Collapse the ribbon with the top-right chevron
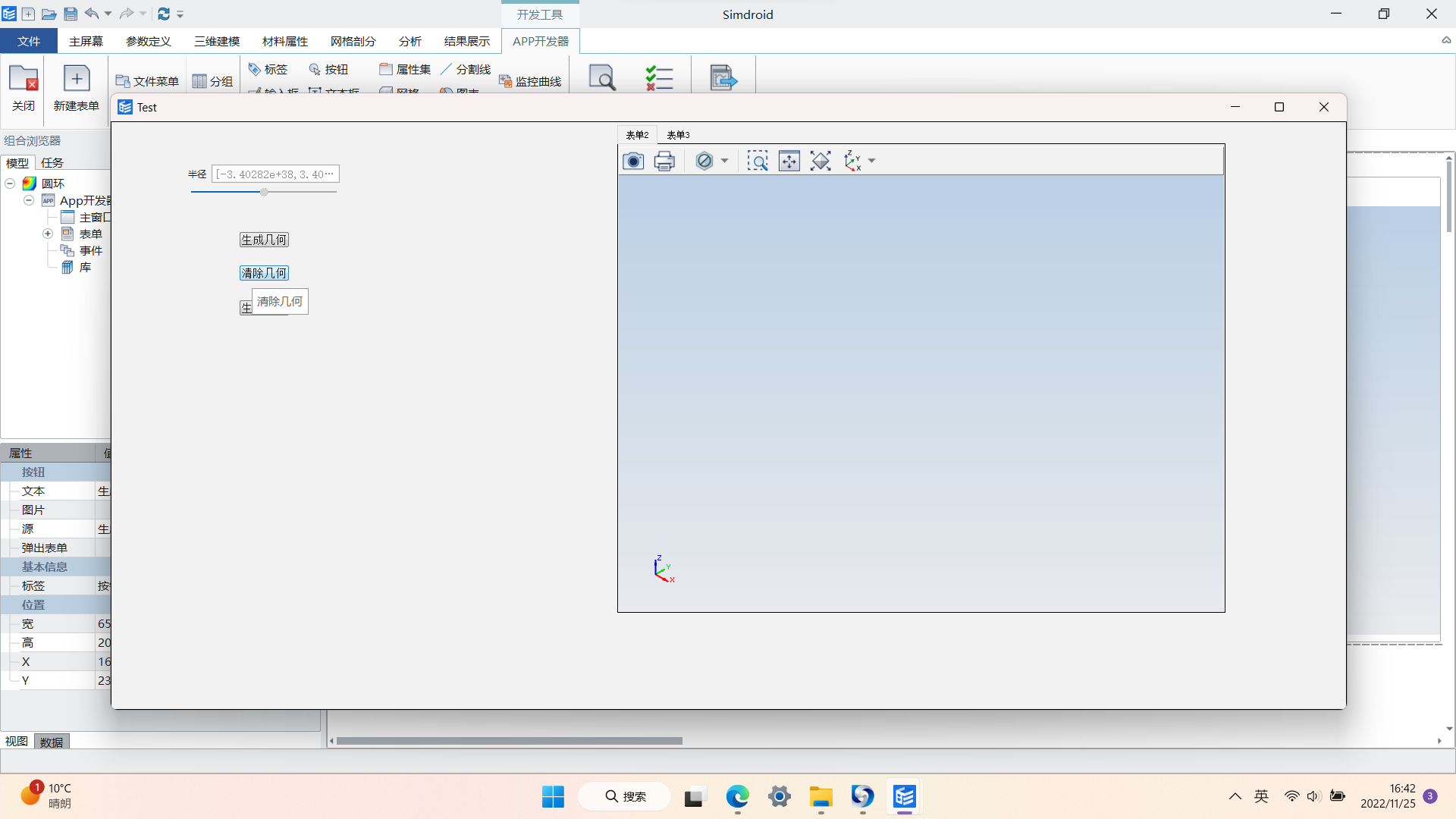Viewport: 1456px width, 819px height. pyautogui.click(x=1446, y=41)
